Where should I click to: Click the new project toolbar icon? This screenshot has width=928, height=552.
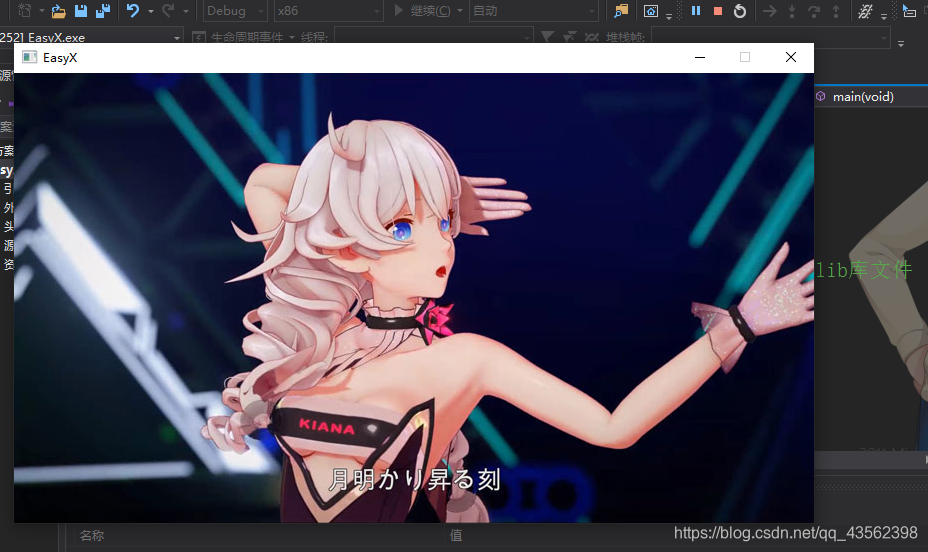(x=24, y=11)
